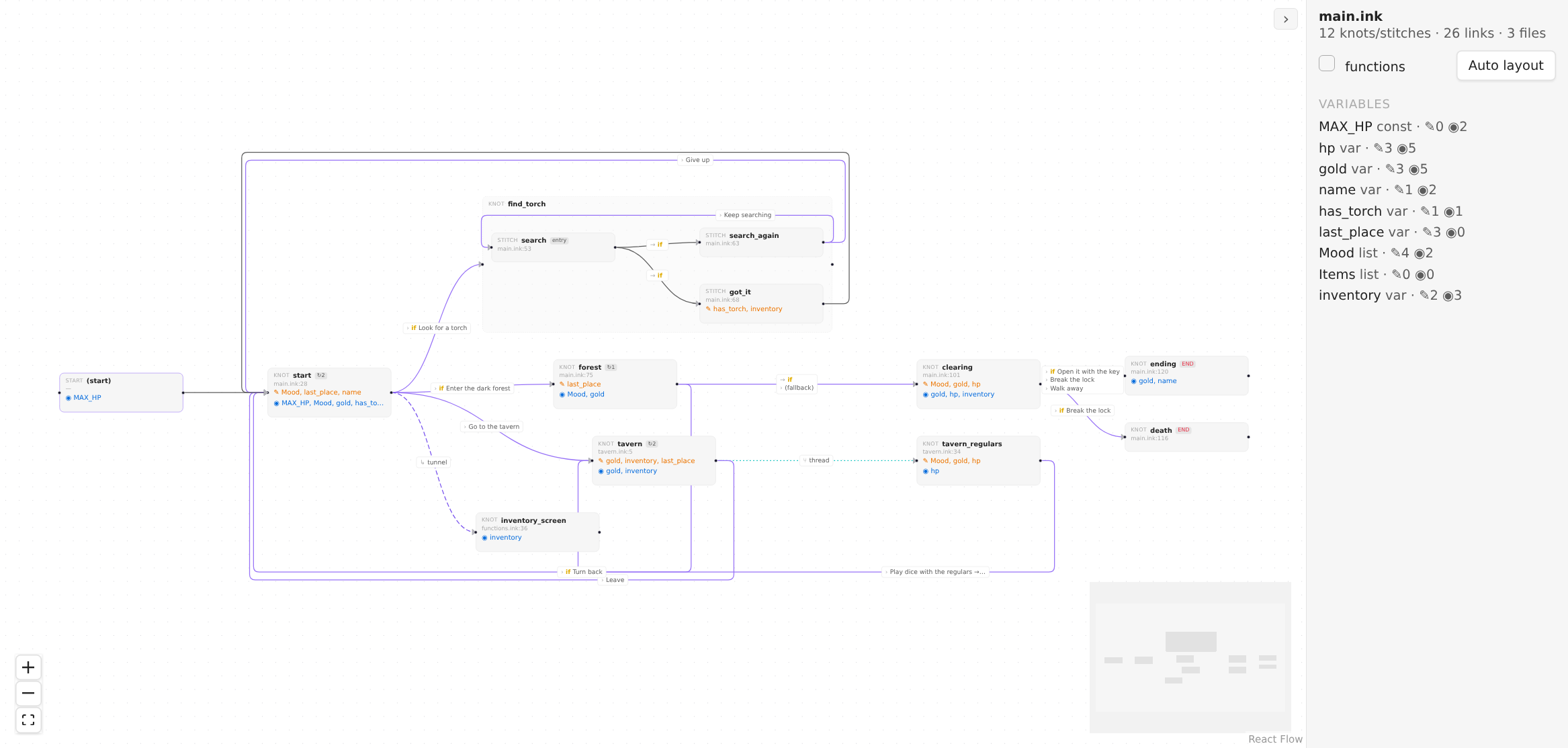Enable the functions checkbox
The image size is (1568, 748).
pos(1327,64)
